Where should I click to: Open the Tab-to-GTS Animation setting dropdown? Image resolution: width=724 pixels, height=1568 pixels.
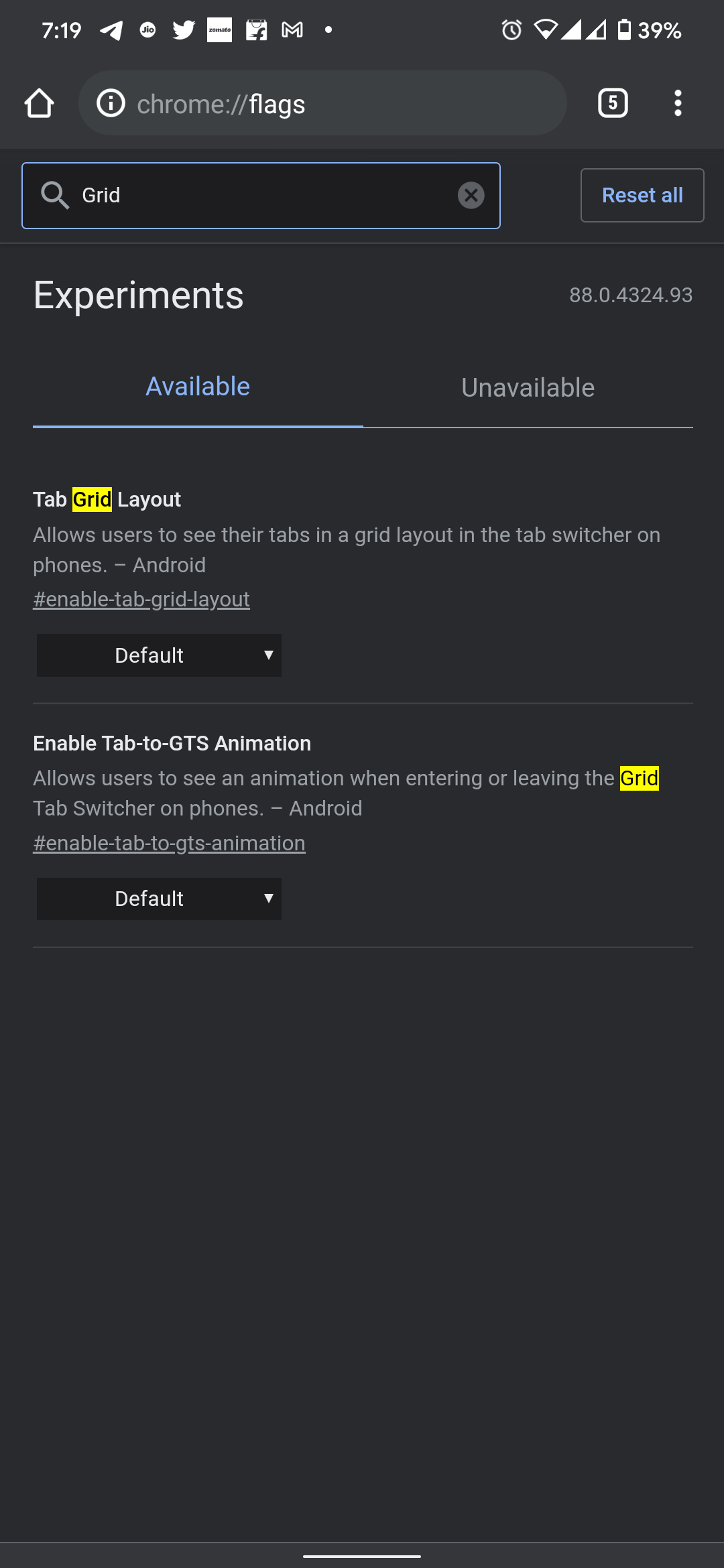(159, 898)
